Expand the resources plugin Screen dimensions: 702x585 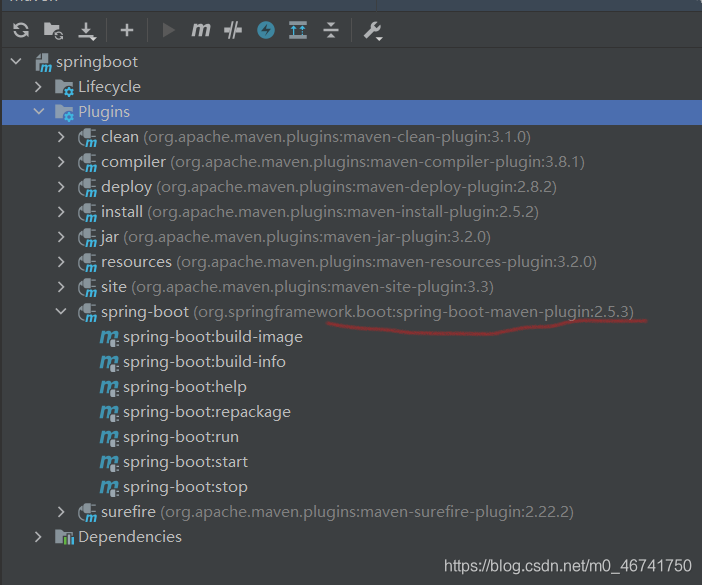pyautogui.click(x=61, y=262)
